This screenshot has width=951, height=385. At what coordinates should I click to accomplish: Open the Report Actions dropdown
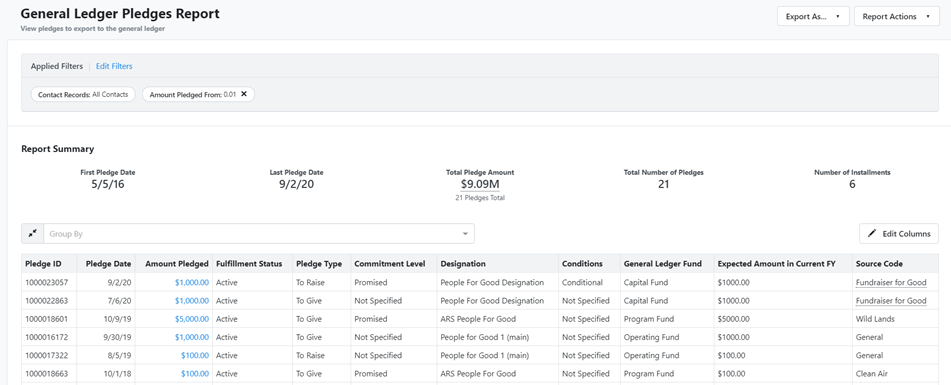pyautogui.click(x=896, y=16)
